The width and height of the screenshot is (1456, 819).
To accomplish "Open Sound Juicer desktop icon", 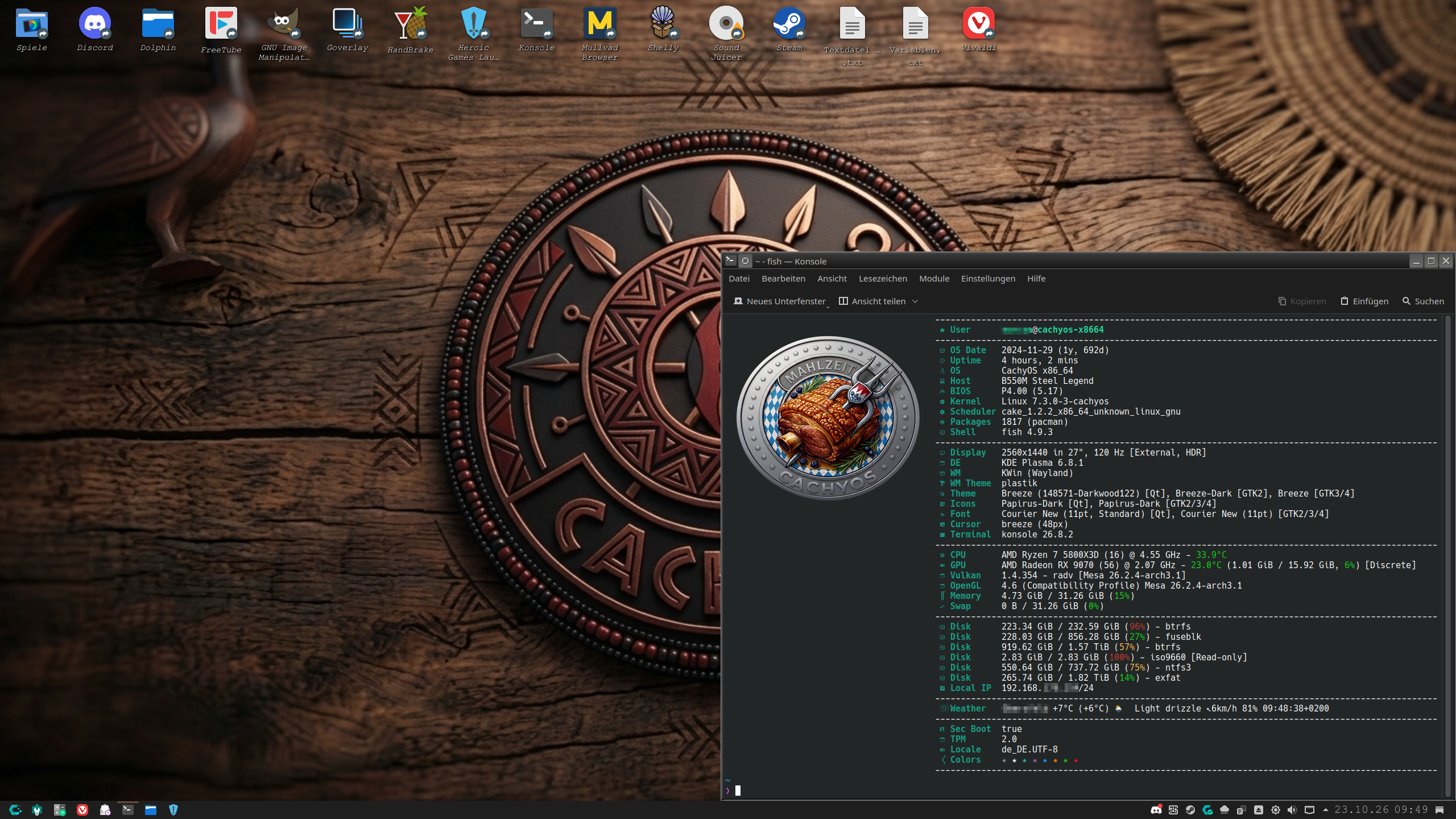I will coord(726,34).
